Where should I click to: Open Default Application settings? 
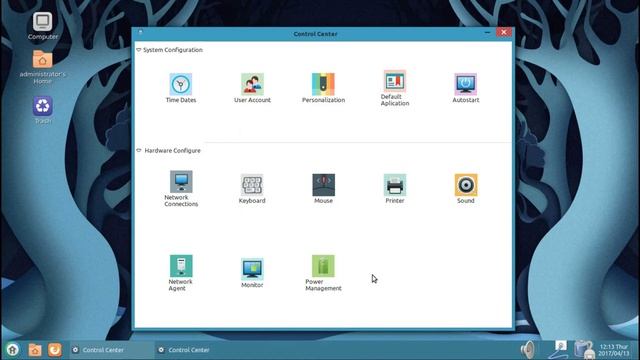point(395,88)
